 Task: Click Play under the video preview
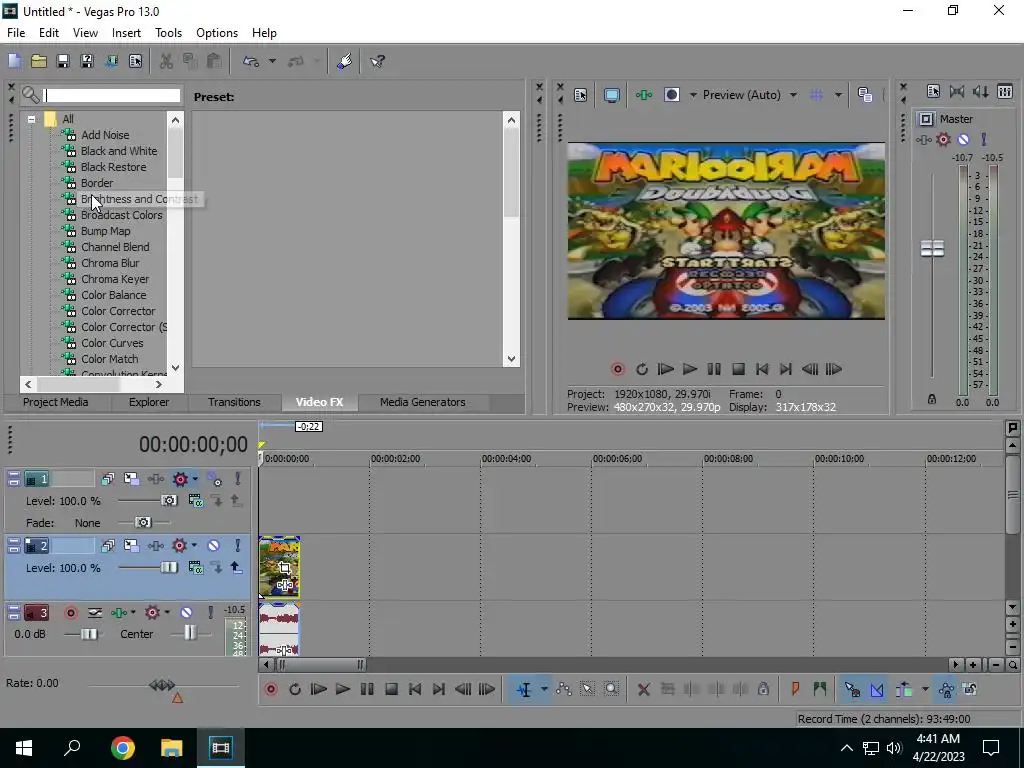690,369
